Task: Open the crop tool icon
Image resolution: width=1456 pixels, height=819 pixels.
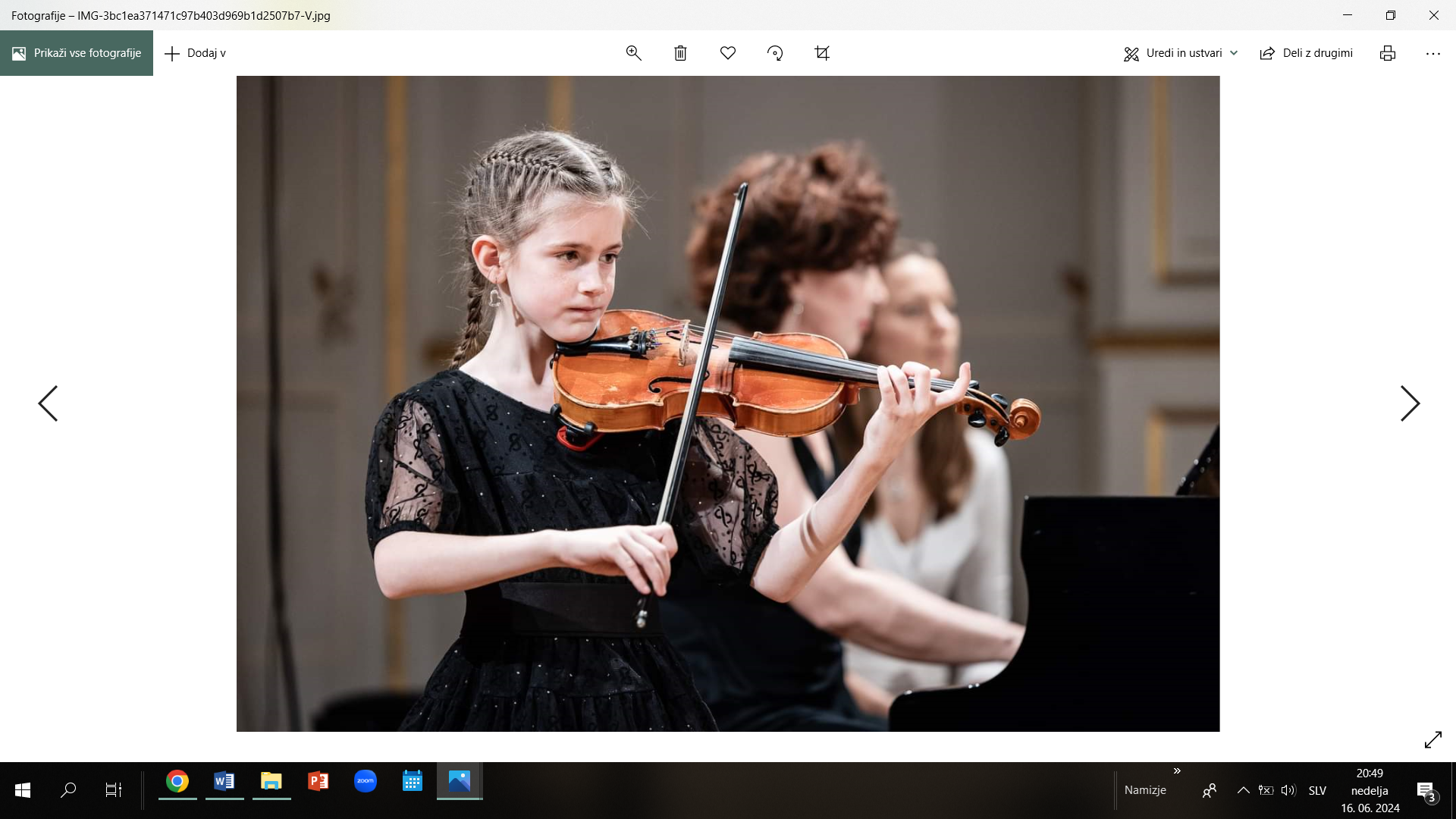Action: click(x=822, y=53)
